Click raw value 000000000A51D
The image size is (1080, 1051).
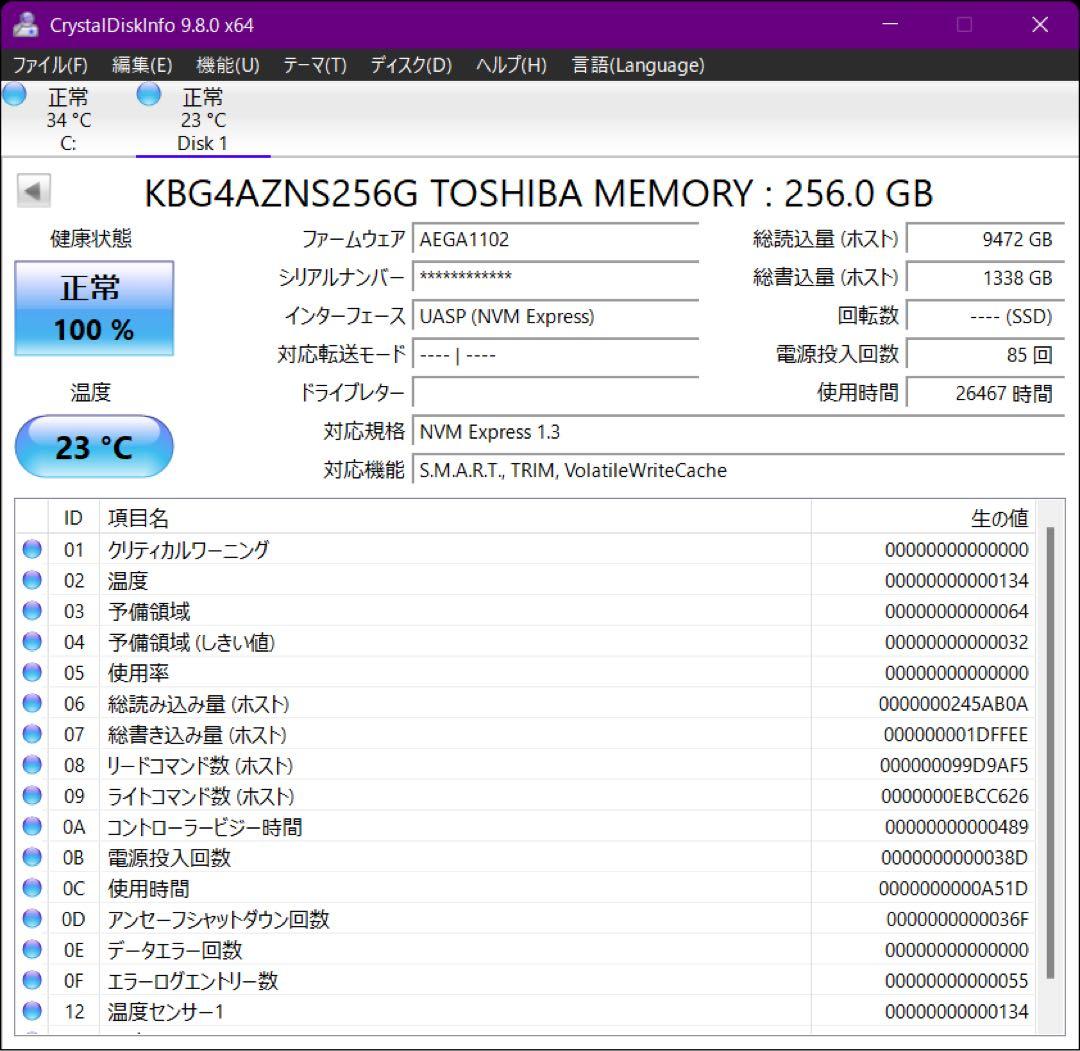(953, 888)
